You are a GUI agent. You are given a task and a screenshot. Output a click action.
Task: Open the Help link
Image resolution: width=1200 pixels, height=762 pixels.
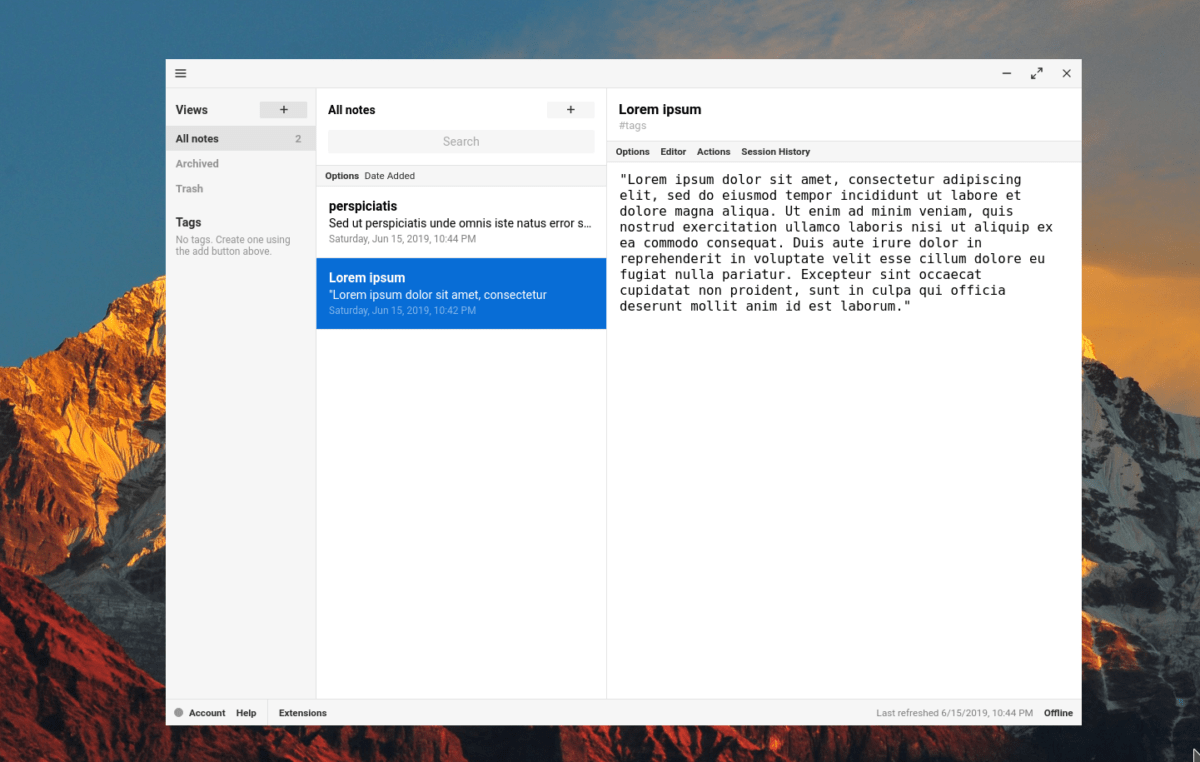click(246, 712)
